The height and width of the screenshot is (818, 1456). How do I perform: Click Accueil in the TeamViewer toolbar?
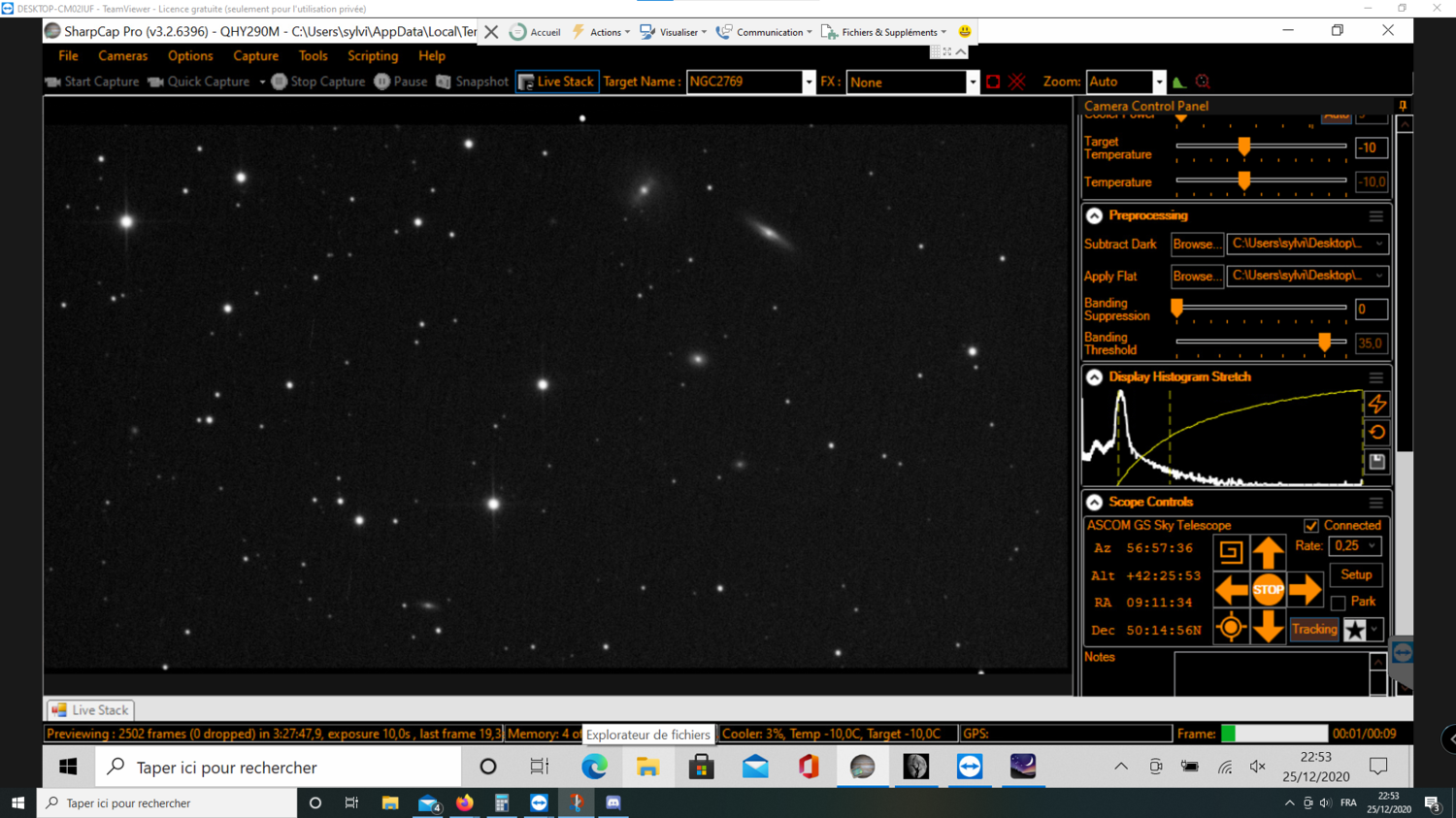[x=535, y=32]
